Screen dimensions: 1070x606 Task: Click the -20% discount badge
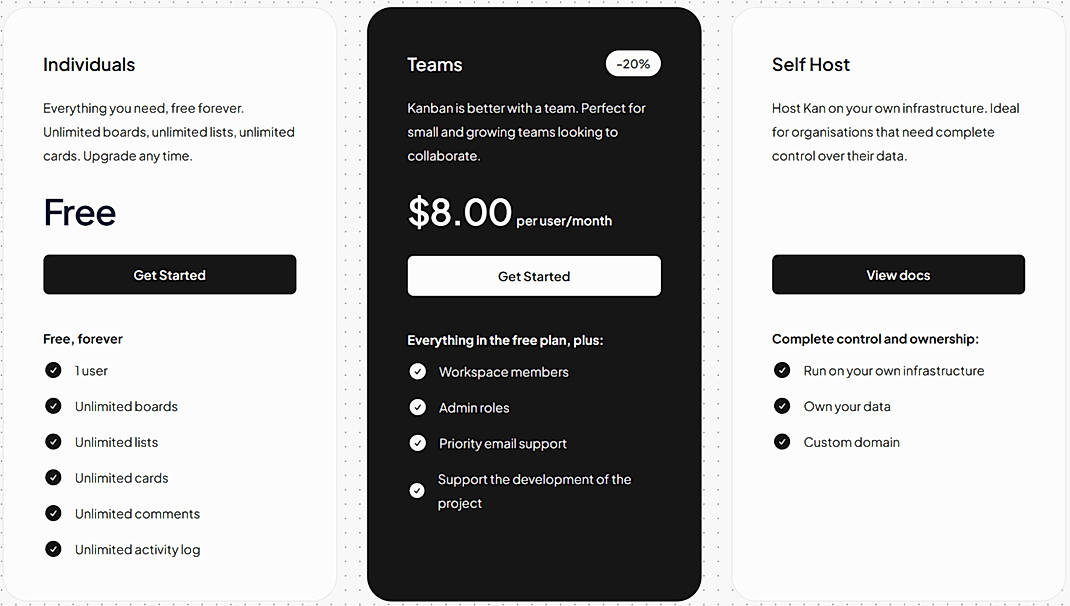[633, 64]
